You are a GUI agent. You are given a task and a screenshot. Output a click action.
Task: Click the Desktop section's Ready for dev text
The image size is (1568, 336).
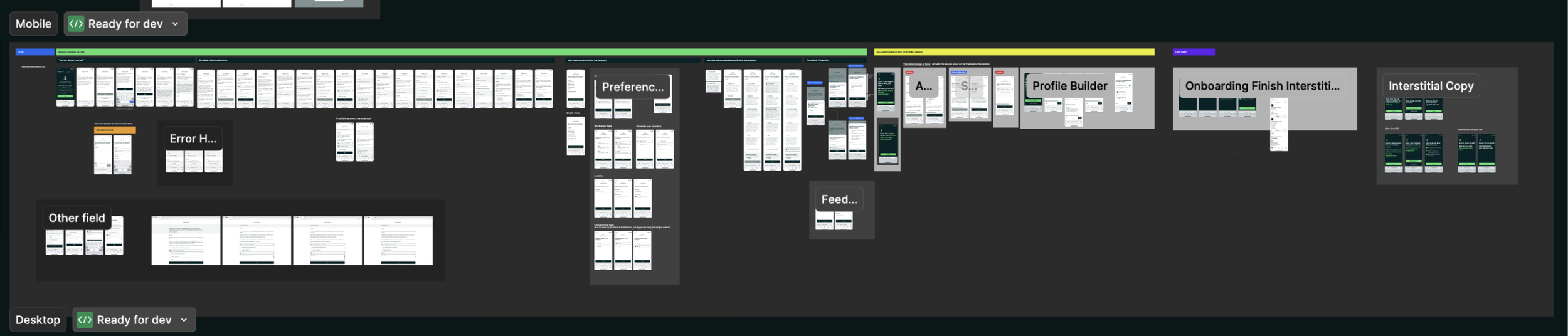(x=134, y=320)
